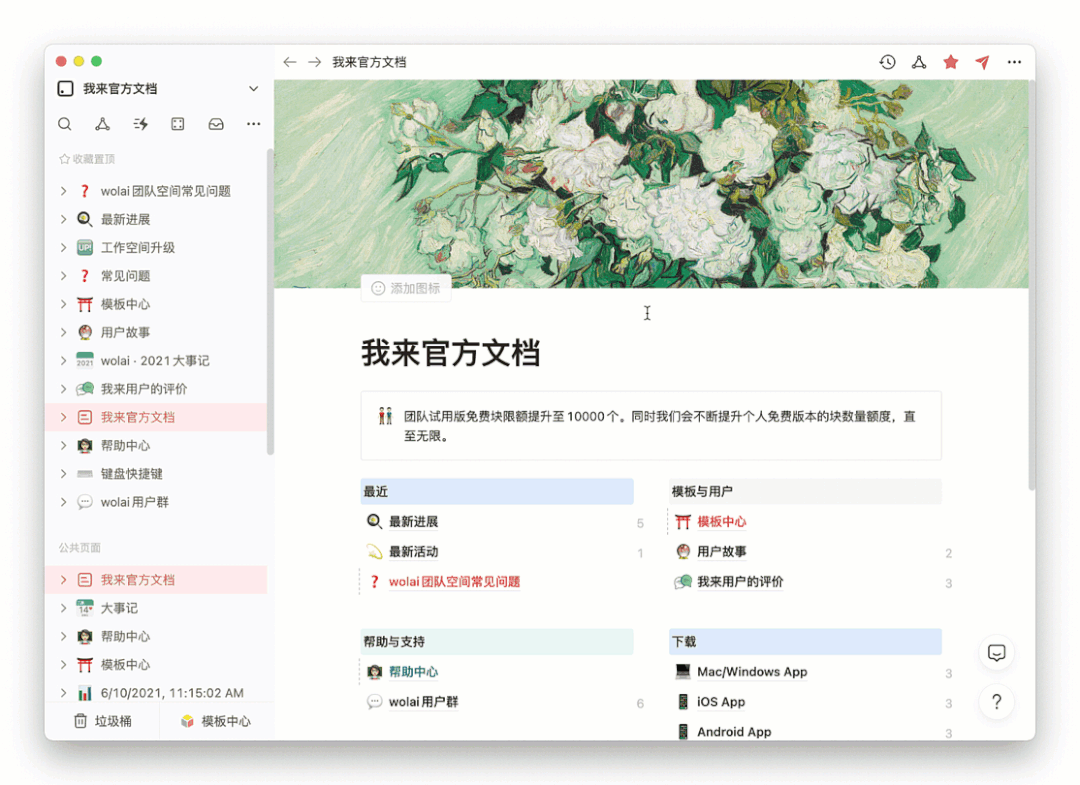This screenshot has width=1080, height=785.
Task: Click the 模板与用户 section heading
Action: click(x=805, y=492)
